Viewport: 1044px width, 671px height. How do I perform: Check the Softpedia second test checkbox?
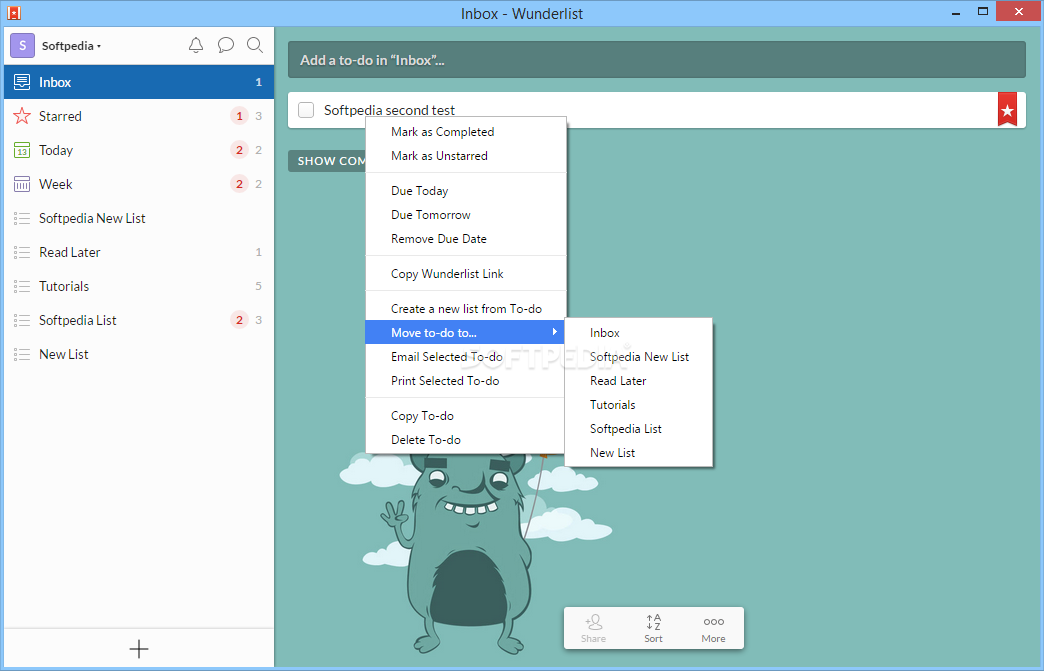coord(306,110)
